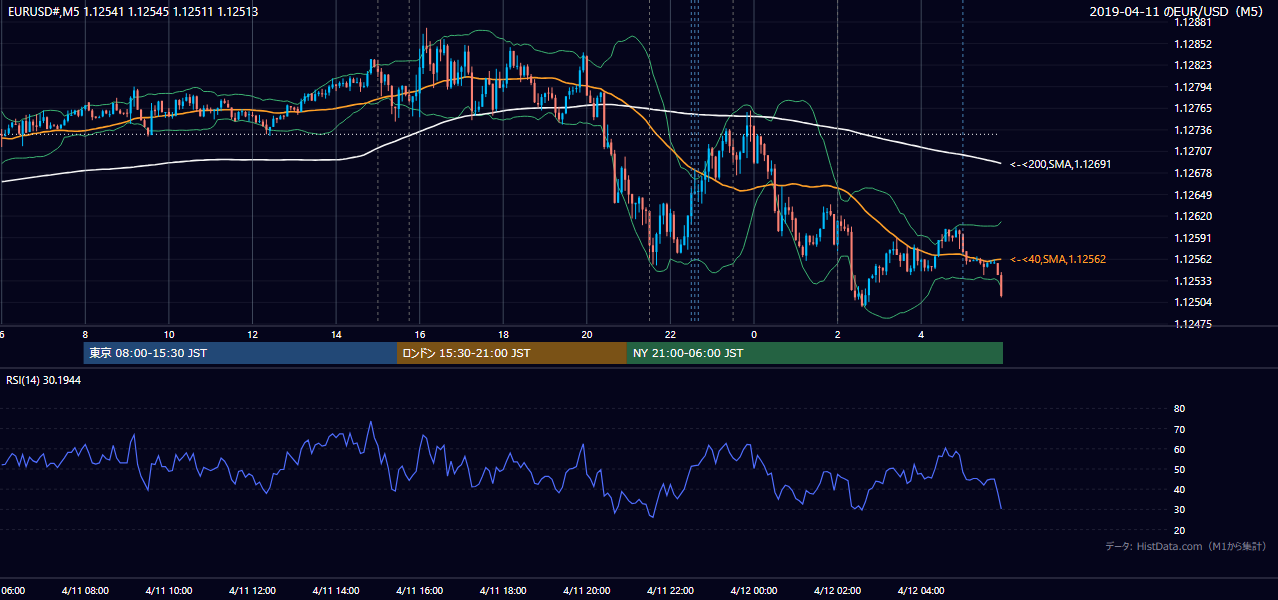
Task: Click RSI scale level 20
Action: 1179,530
